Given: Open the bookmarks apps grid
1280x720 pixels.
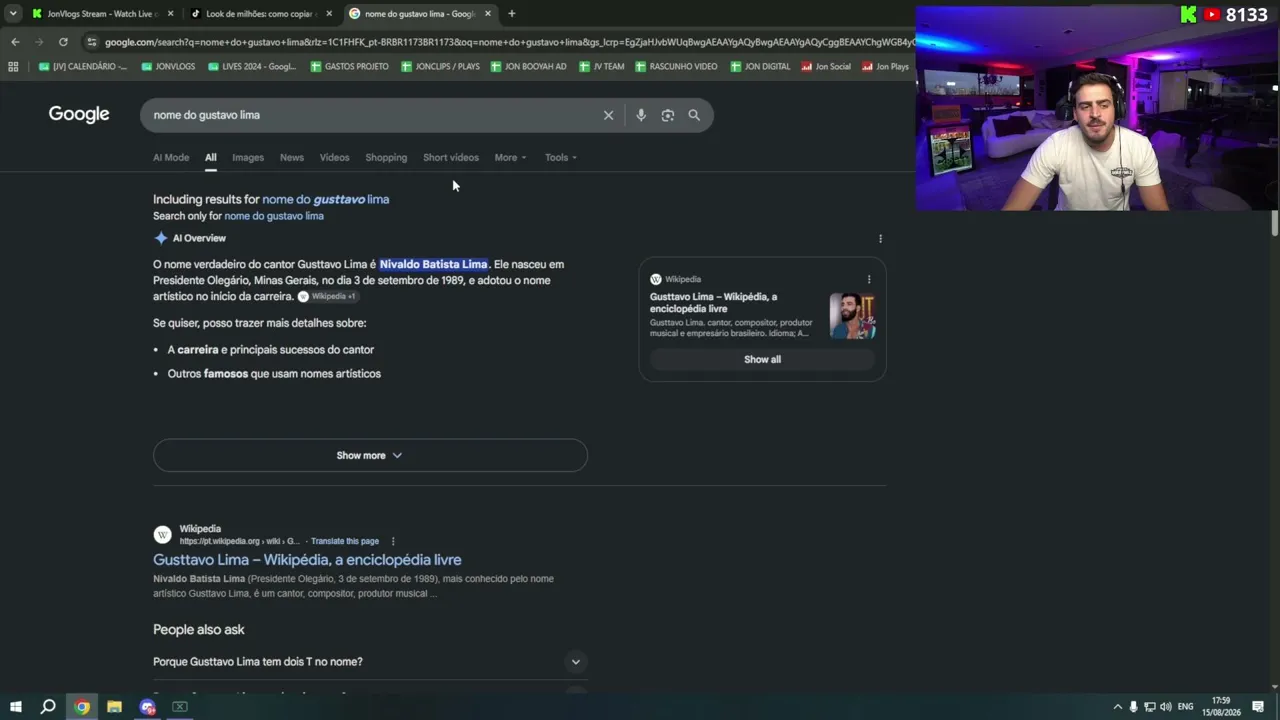Looking at the screenshot, I should click(x=13, y=67).
